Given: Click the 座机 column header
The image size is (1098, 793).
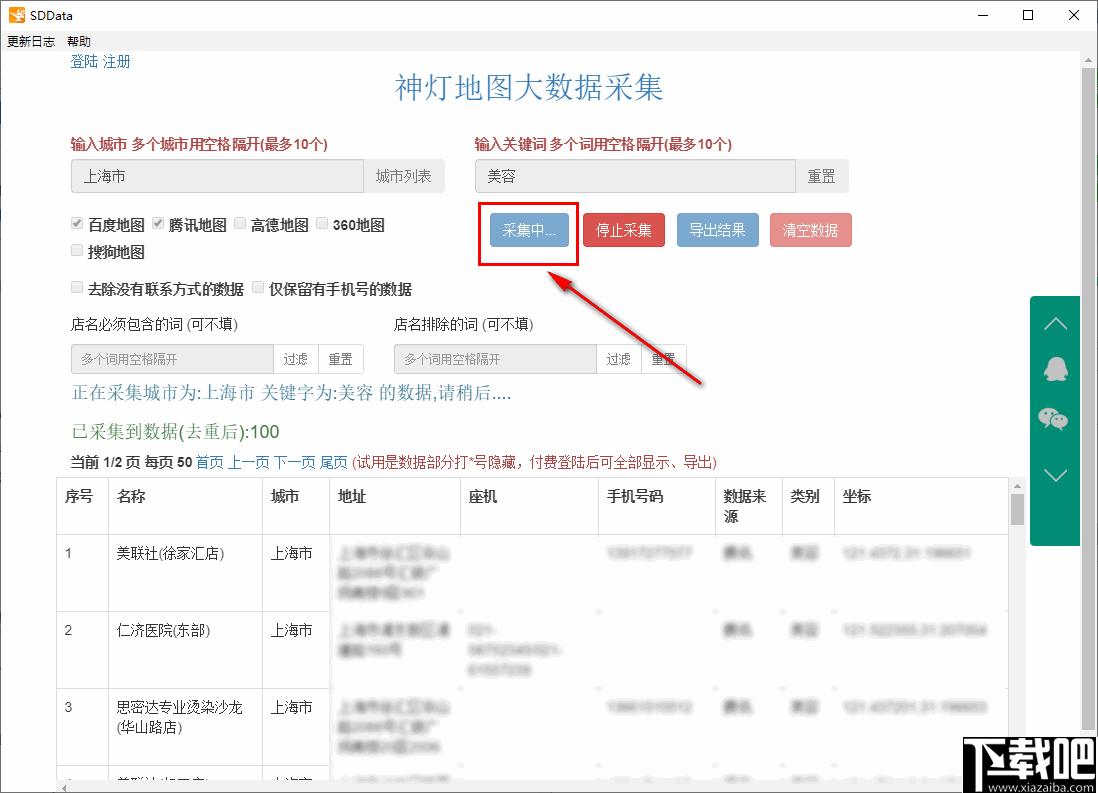Looking at the screenshot, I should point(529,506).
